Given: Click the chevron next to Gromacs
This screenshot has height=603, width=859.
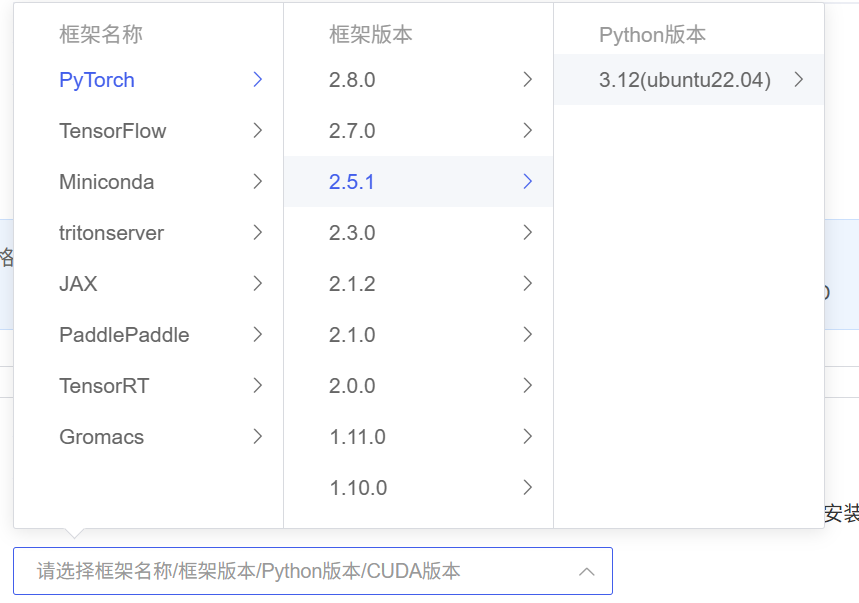Looking at the screenshot, I should click(x=257, y=437).
